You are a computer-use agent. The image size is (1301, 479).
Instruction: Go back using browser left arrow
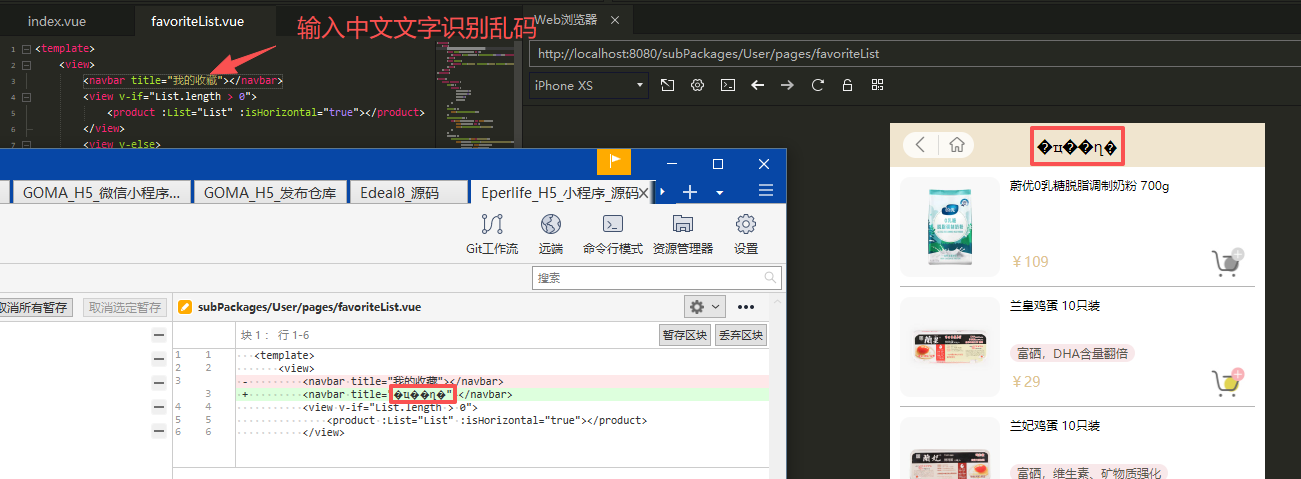click(757, 85)
